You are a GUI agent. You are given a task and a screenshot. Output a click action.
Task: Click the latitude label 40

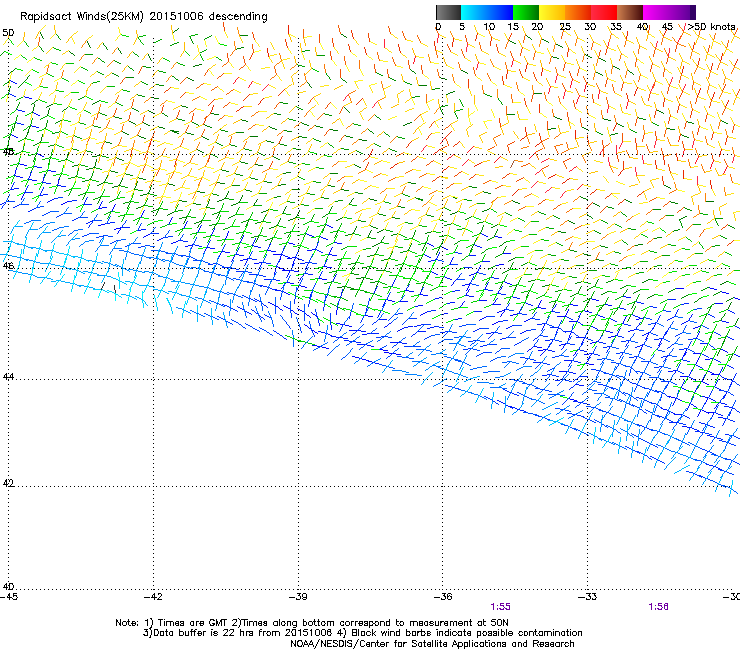pyautogui.click(x=8, y=587)
